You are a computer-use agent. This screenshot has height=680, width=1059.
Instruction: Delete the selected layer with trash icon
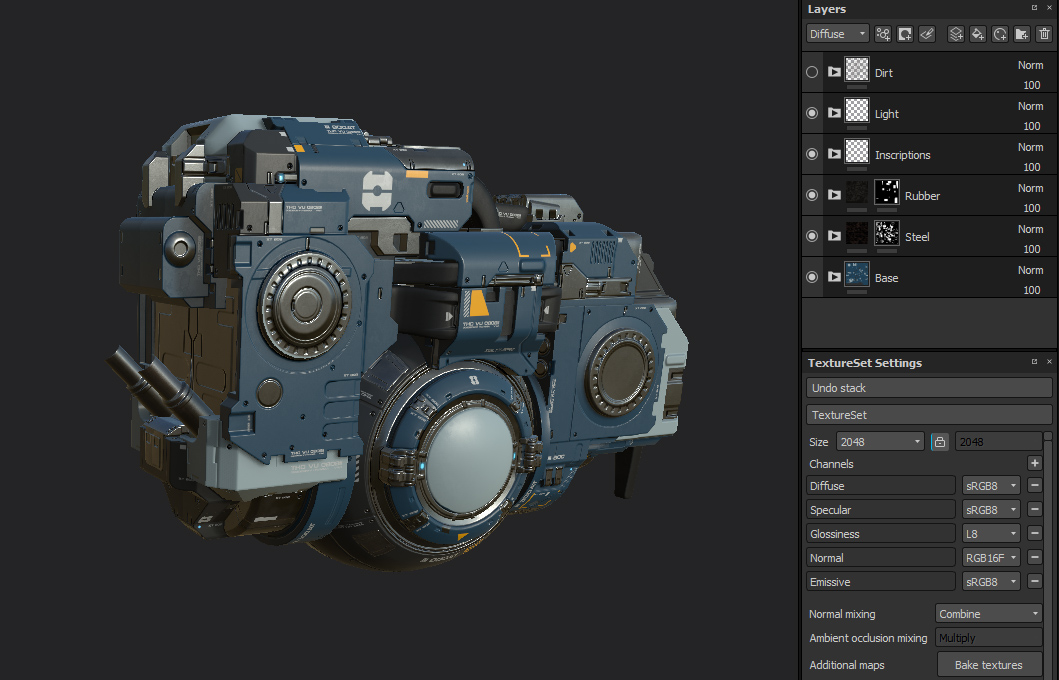[1044, 34]
